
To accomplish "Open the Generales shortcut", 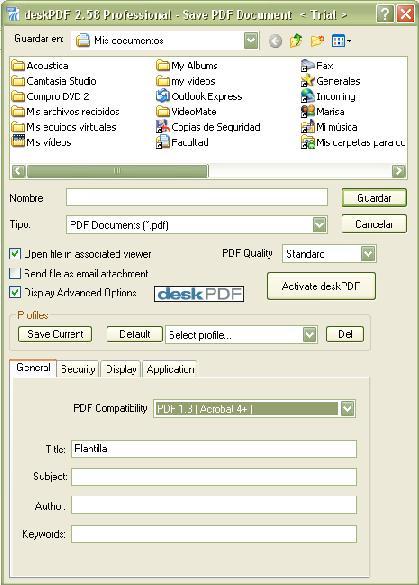I will click(x=331, y=81).
